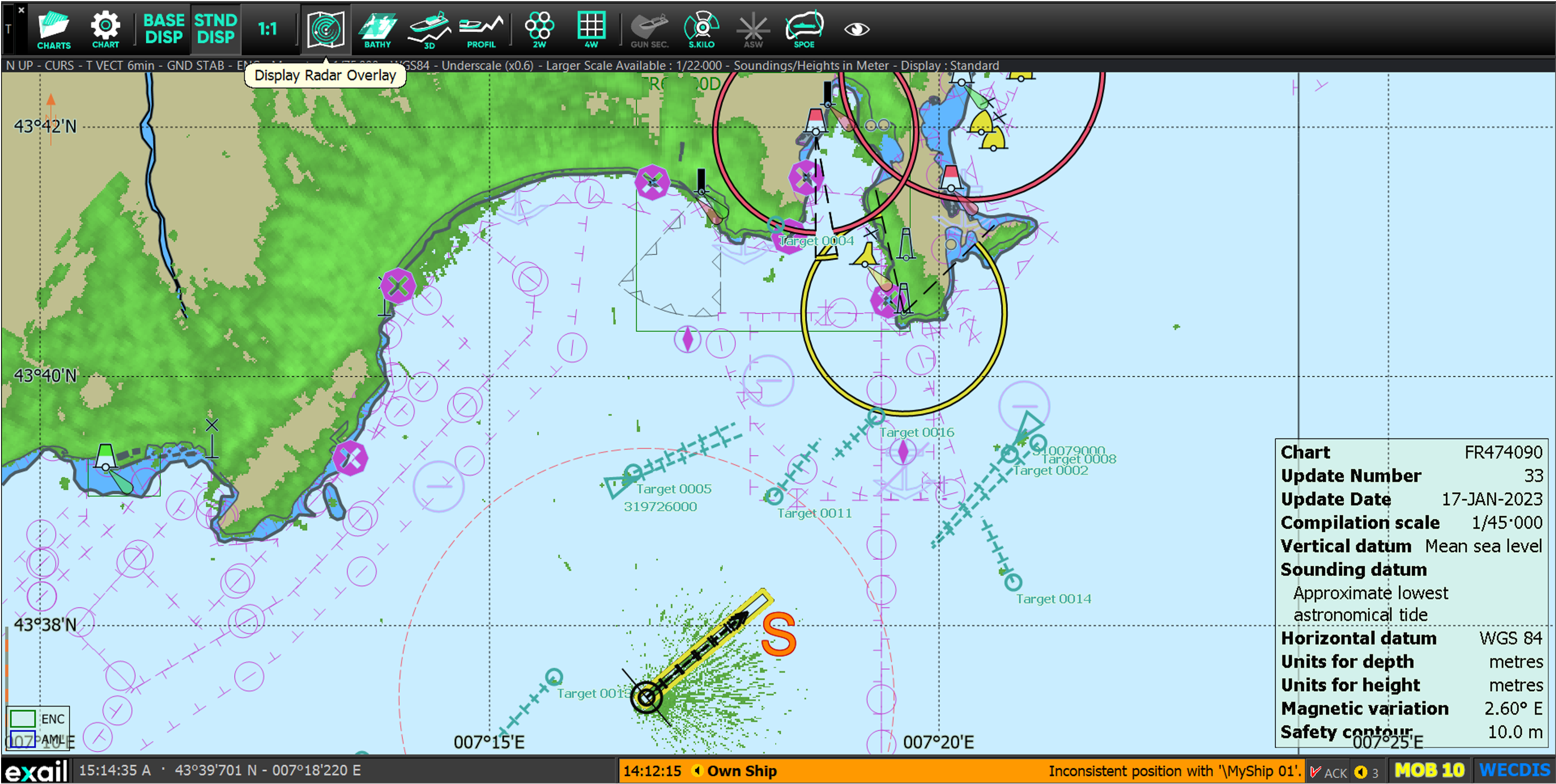Viewport: 1556px width, 784px height.
Task: Click the clock reading 15:14:35 A
Action: pos(115,771)
